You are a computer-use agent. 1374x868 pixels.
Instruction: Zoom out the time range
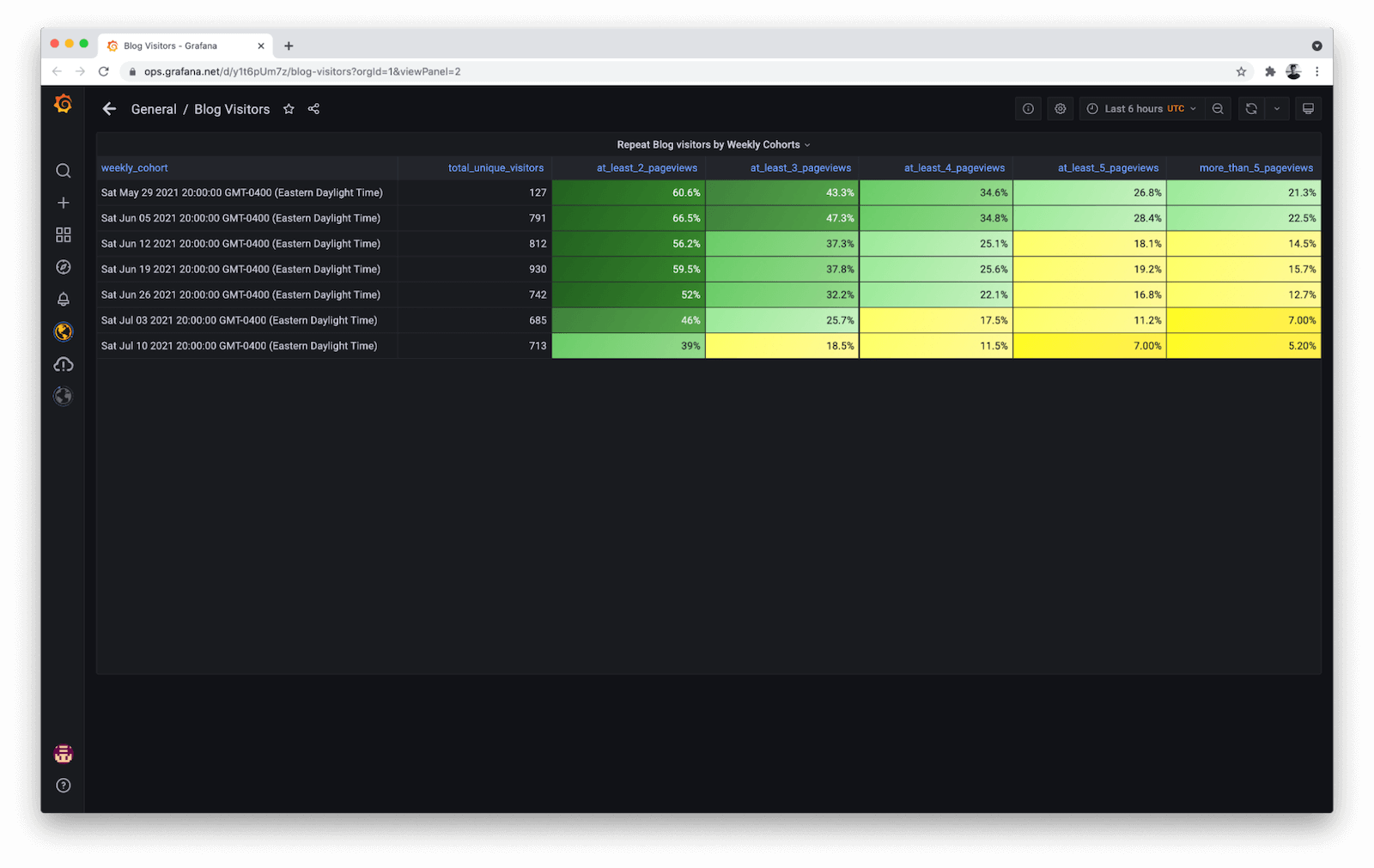pos(1218,108)
